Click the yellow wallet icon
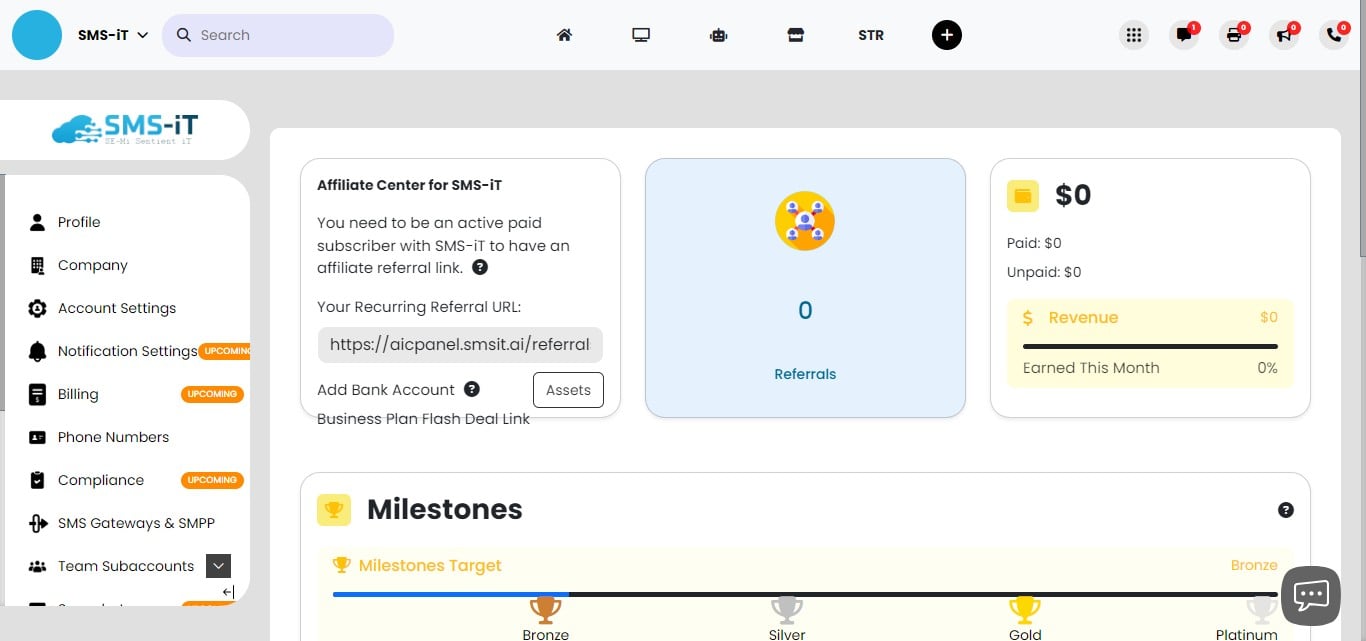The height and width of the screenshot is (641, 1366). [1023, 196]
